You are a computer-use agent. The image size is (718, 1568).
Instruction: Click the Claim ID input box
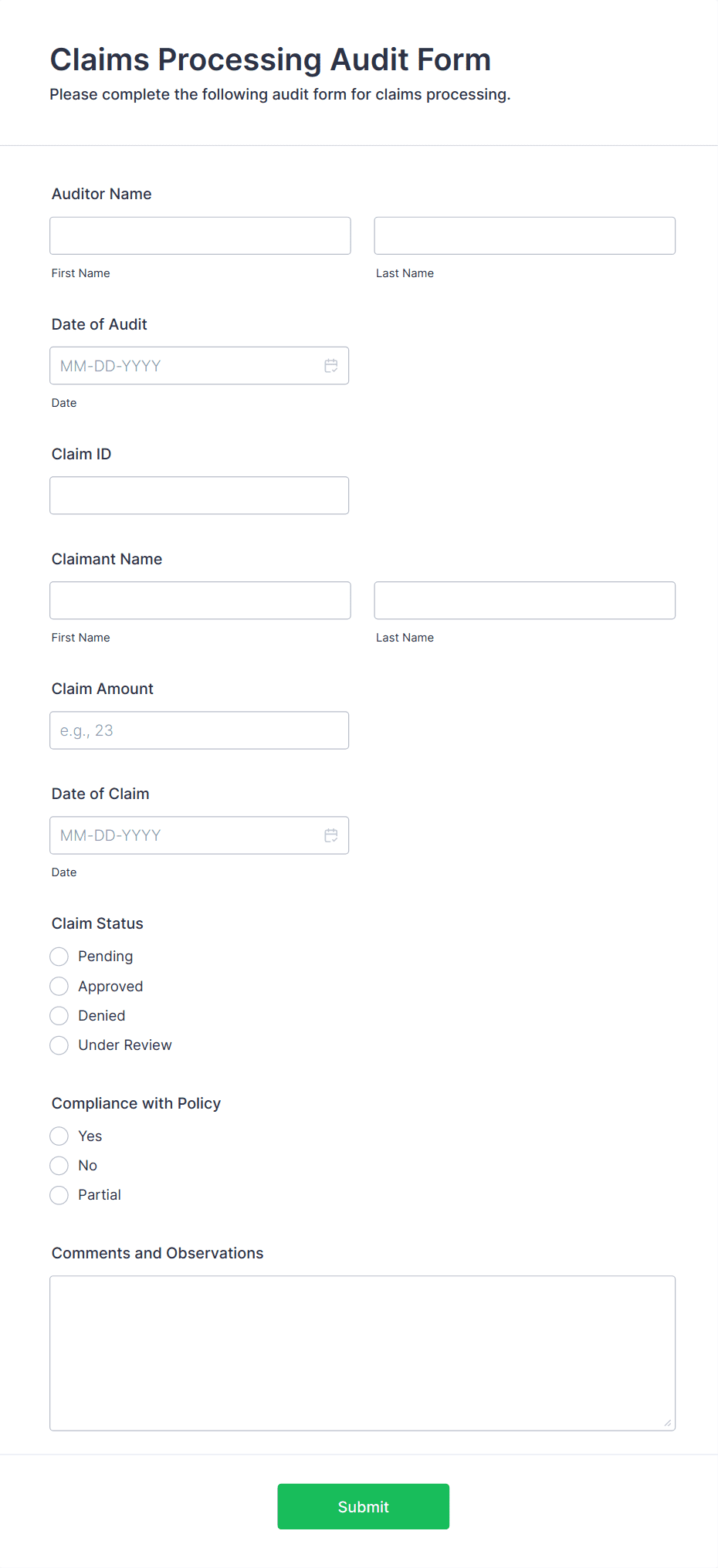coord(199,495)
